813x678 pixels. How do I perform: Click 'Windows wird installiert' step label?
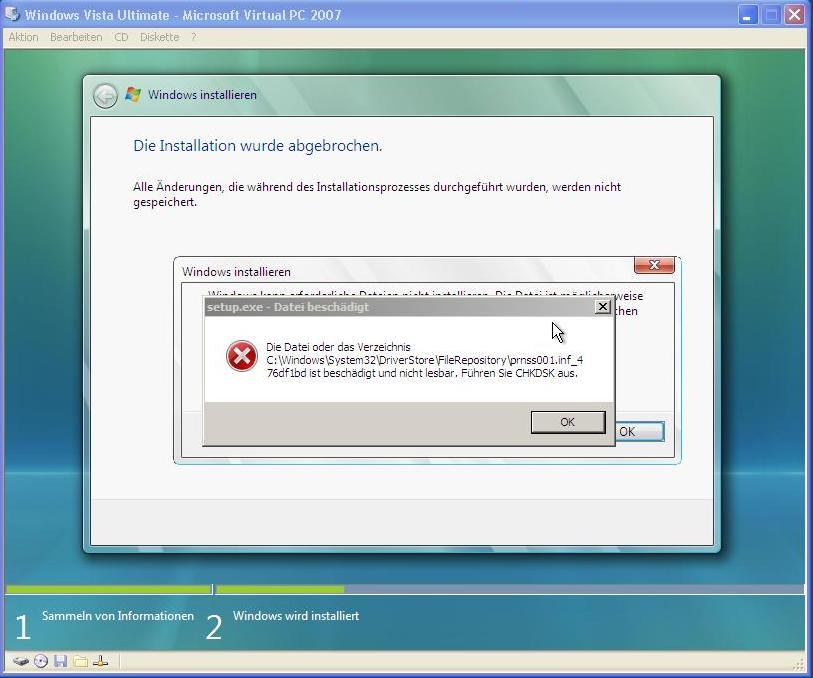pyautogui.click(x=296, y=616)
